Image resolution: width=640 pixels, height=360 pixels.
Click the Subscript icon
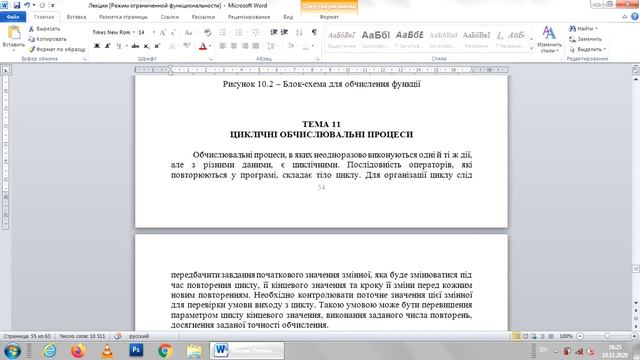[x=146, y=46]
